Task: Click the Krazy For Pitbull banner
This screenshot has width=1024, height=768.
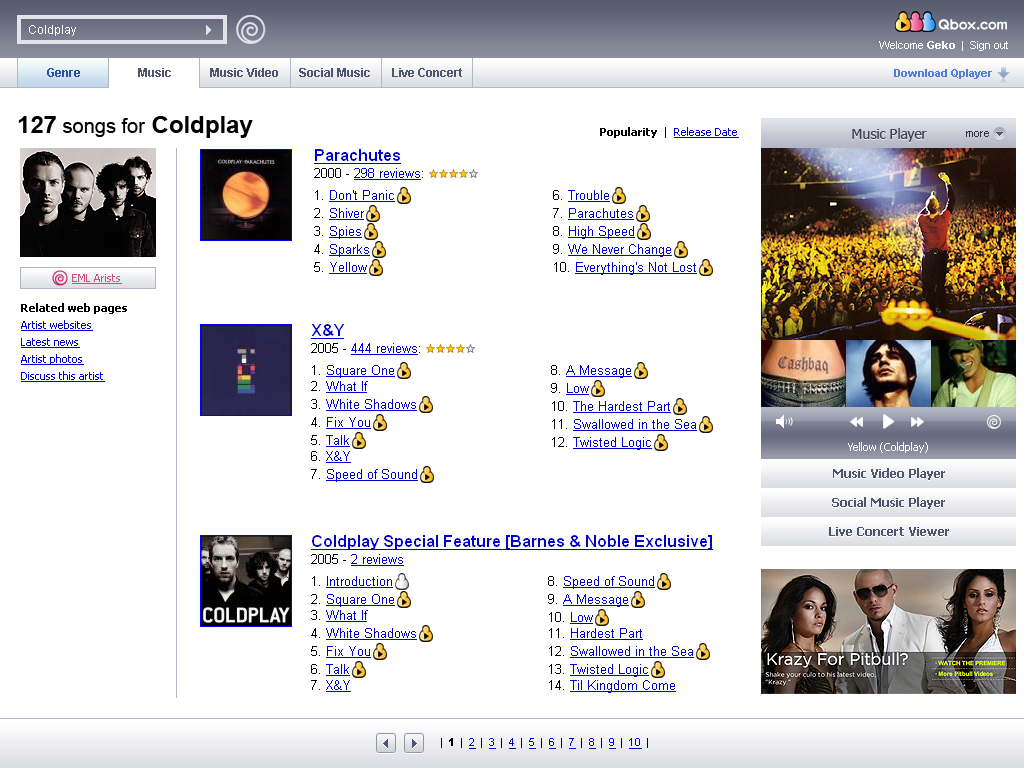Action: coord(888,631)
